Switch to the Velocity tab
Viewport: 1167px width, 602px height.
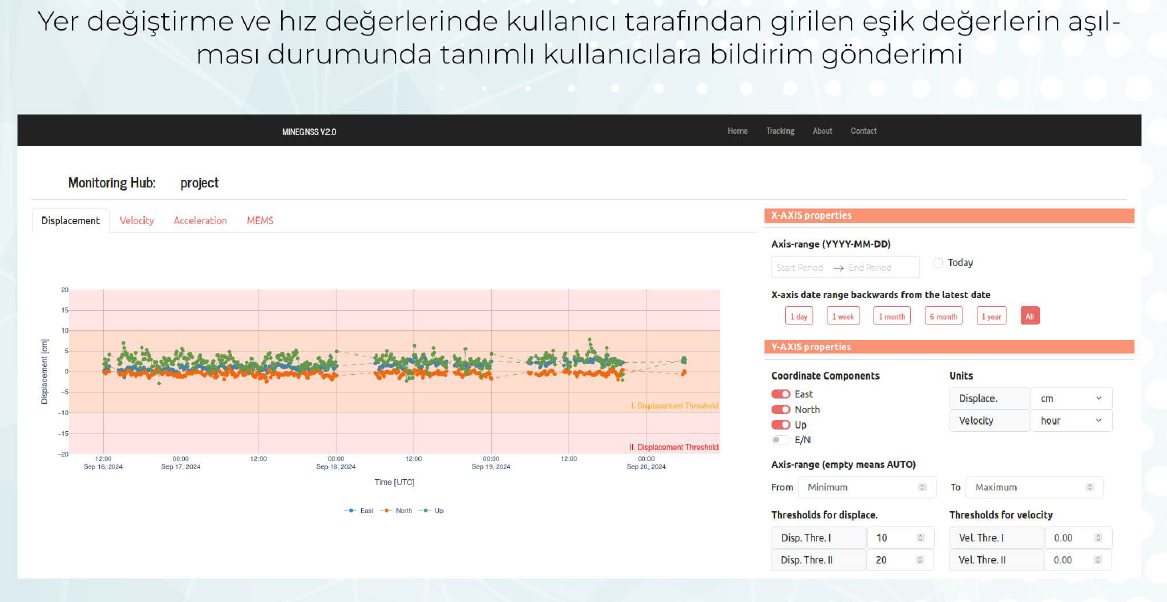[137, 220]
